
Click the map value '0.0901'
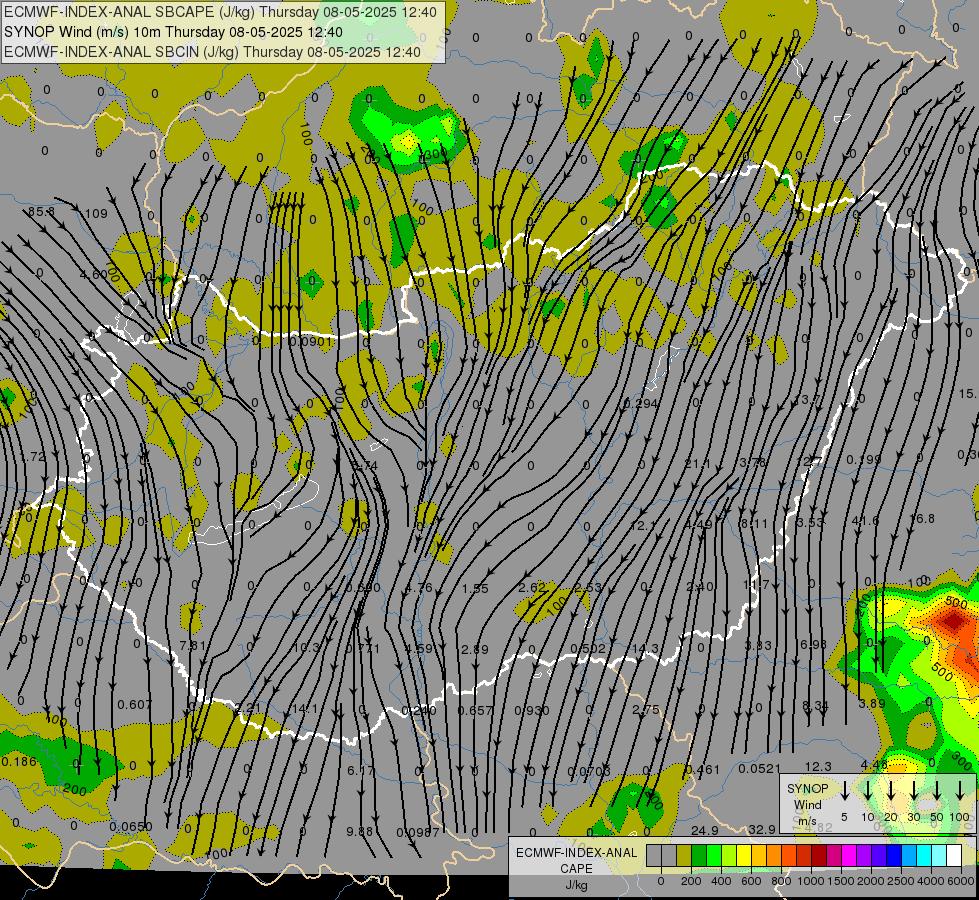[x=311, y=342]
